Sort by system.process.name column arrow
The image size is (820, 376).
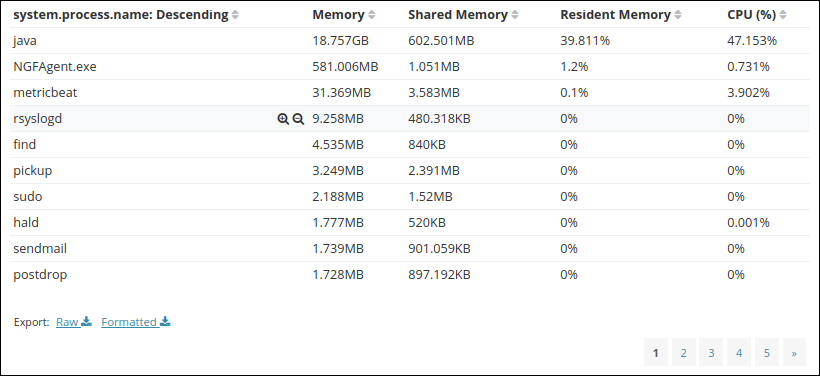click(235, 15)
